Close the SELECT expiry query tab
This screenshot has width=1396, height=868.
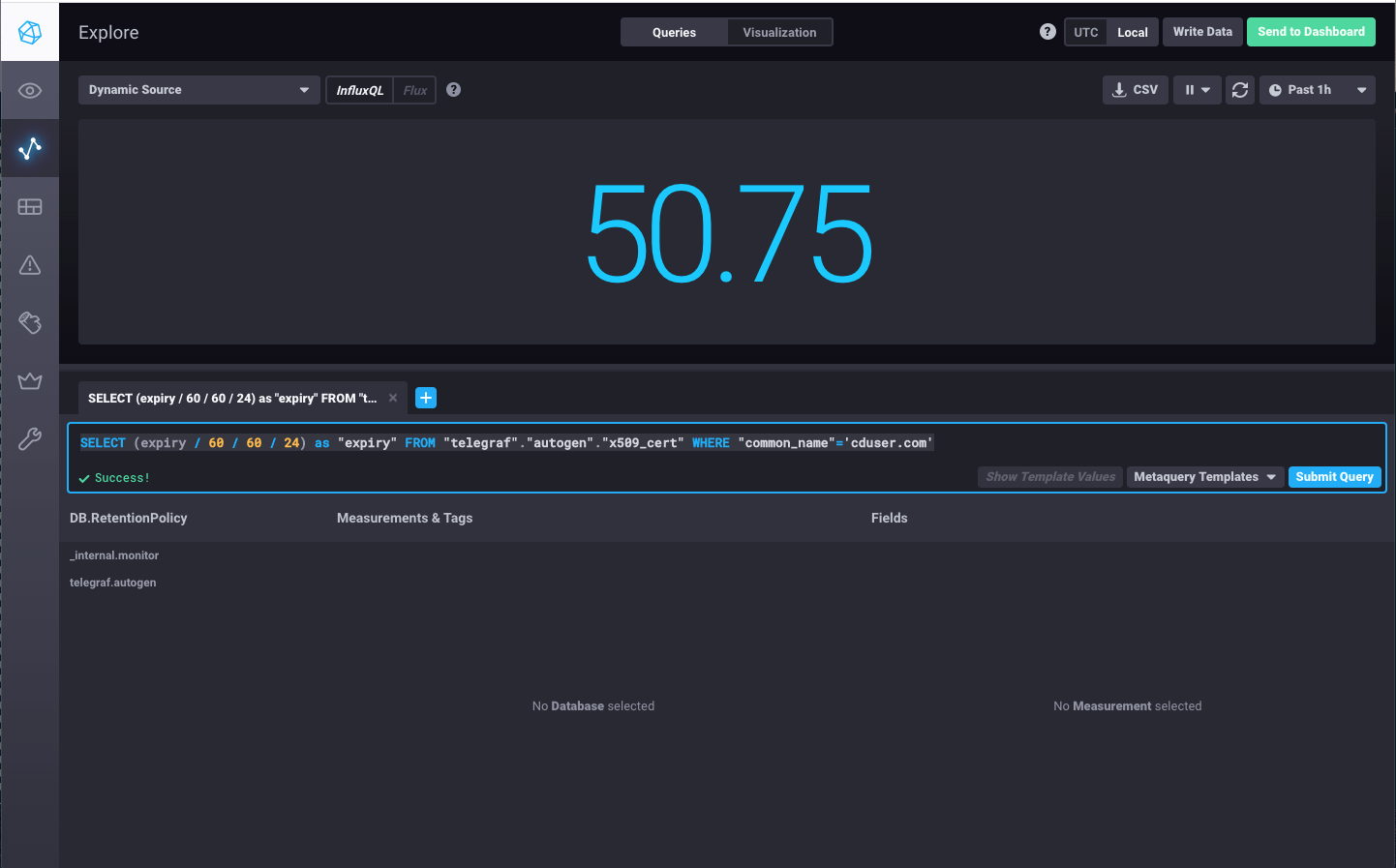pos(393,398)
